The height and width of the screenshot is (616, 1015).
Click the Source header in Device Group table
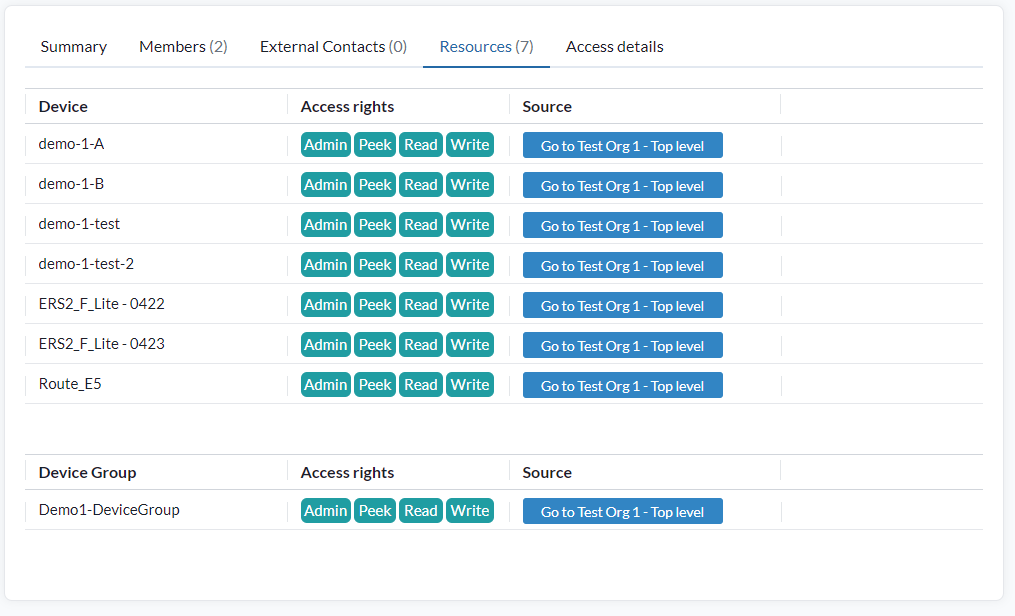[547, 472]
